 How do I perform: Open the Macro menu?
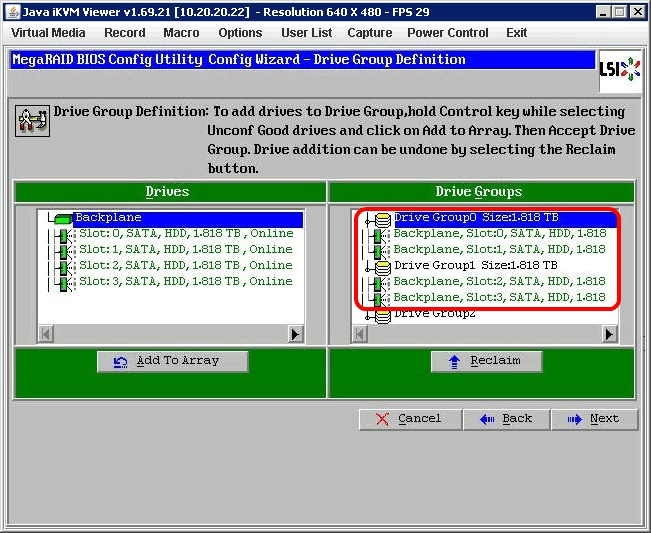coord(181,33)
